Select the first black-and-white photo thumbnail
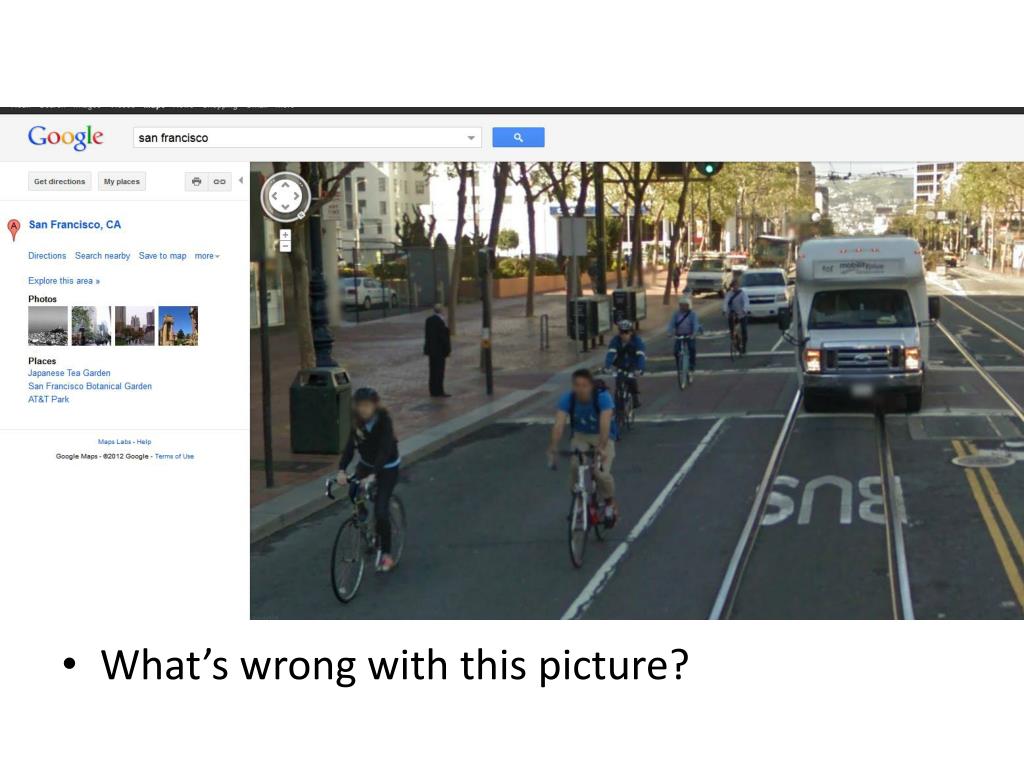Screen dimensions: 1024x768 tap(48, 326)
